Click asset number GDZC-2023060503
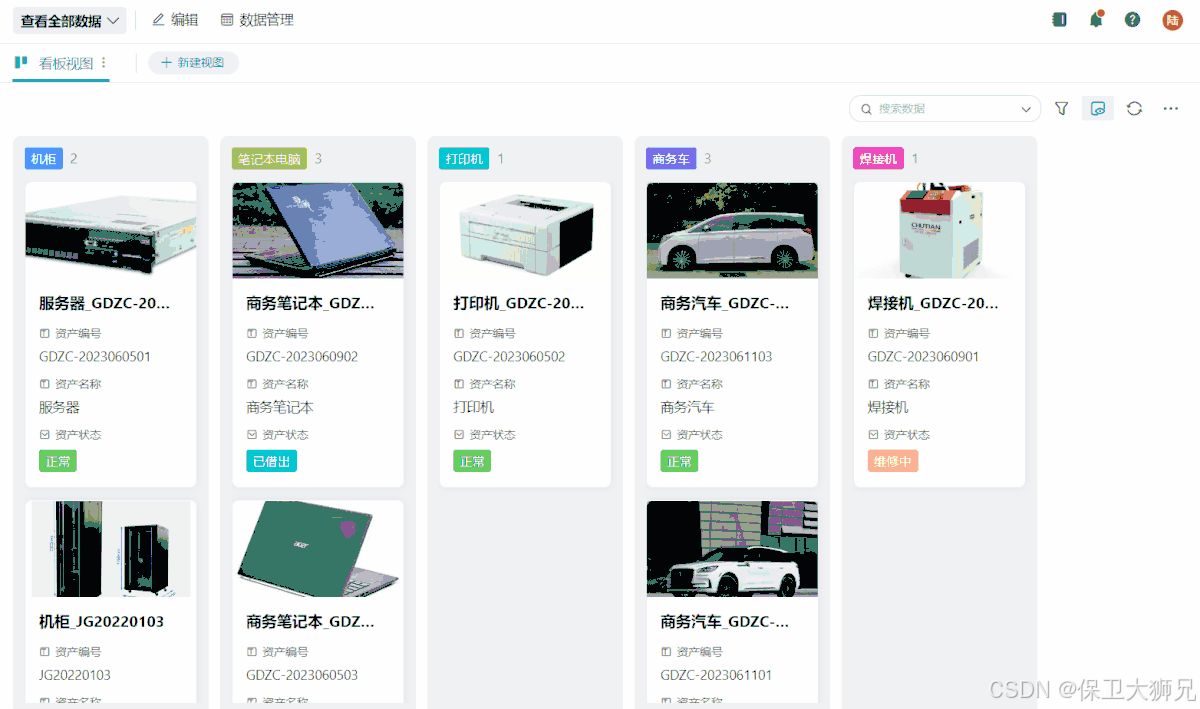 [302, 676]
